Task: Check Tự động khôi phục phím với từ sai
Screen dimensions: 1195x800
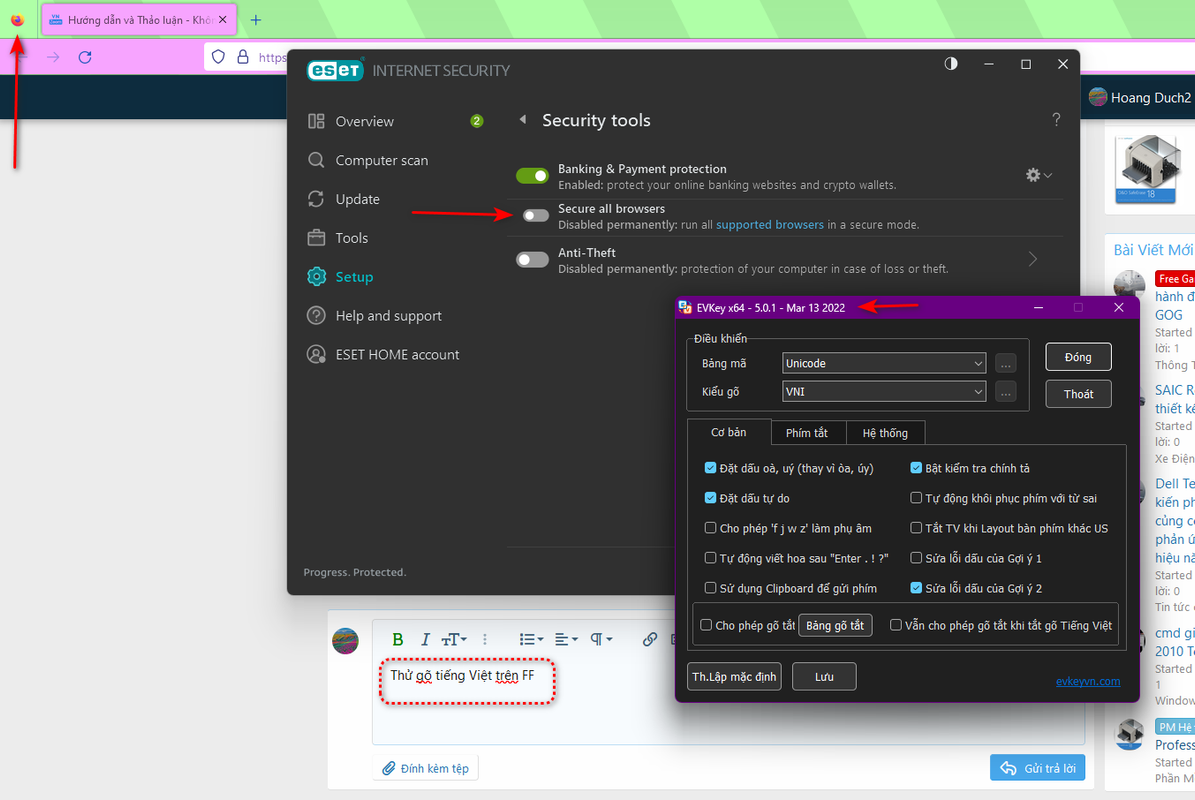Action: (916, 498)
